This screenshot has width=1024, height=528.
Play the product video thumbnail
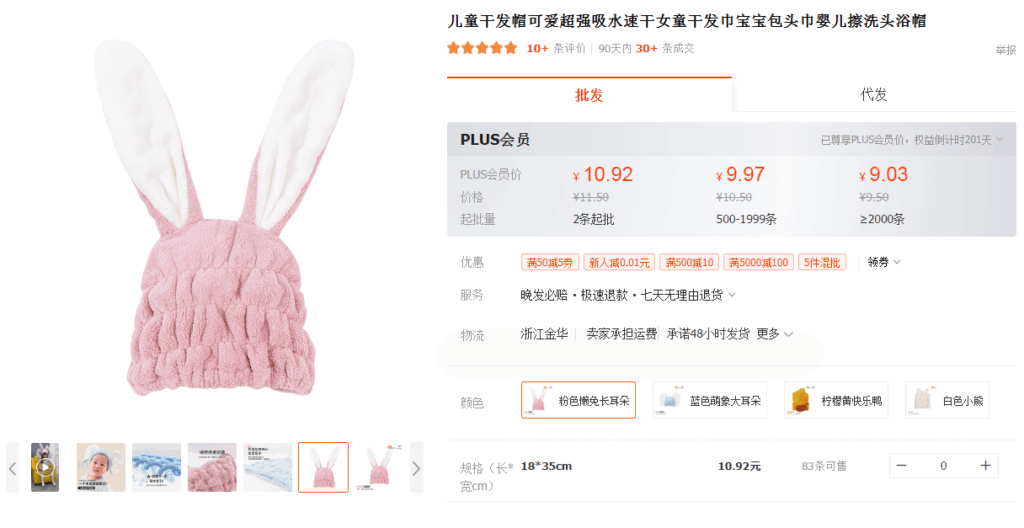click(45, 467)
